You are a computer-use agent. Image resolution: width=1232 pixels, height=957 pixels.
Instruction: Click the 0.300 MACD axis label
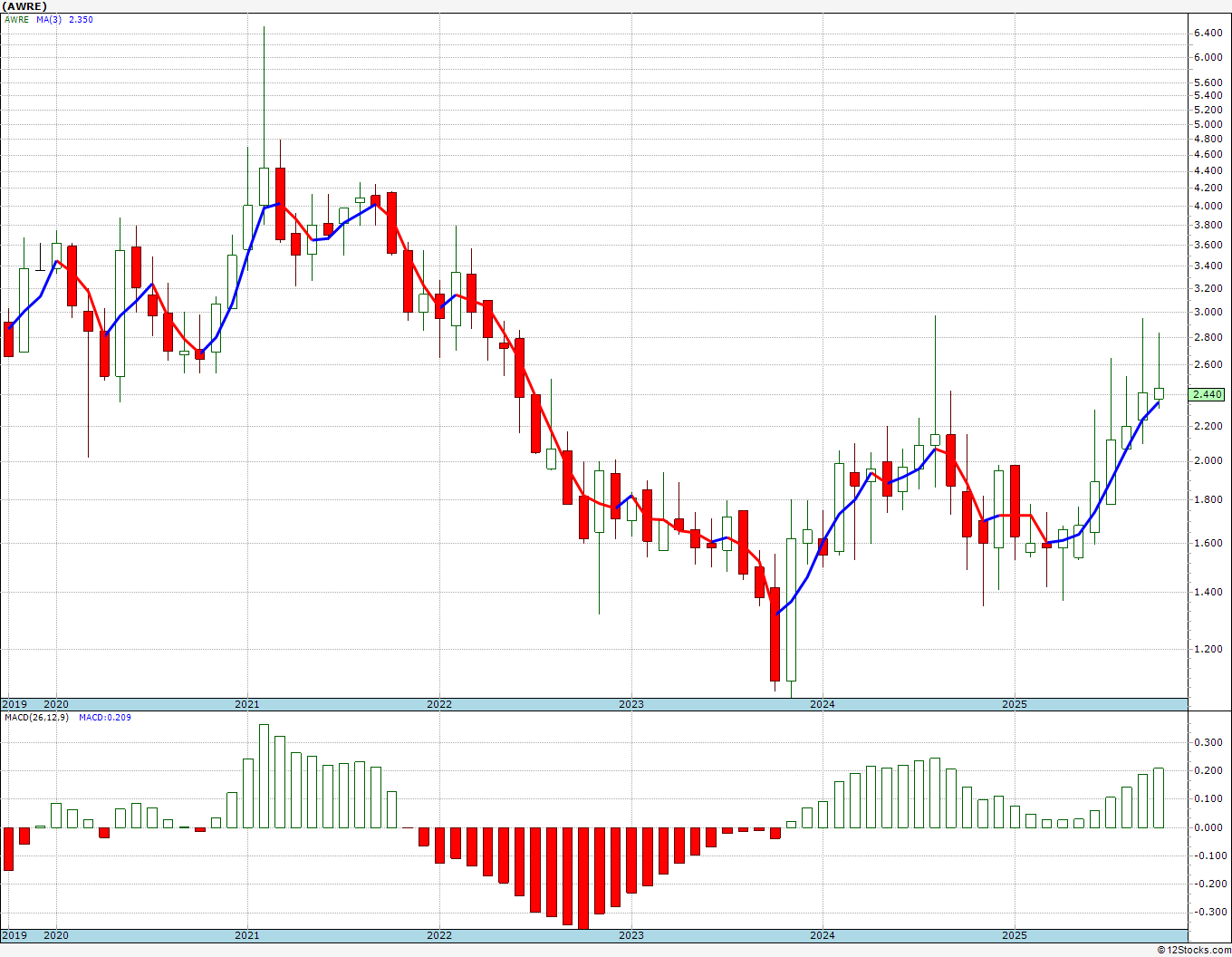[x=1208, y=742]
